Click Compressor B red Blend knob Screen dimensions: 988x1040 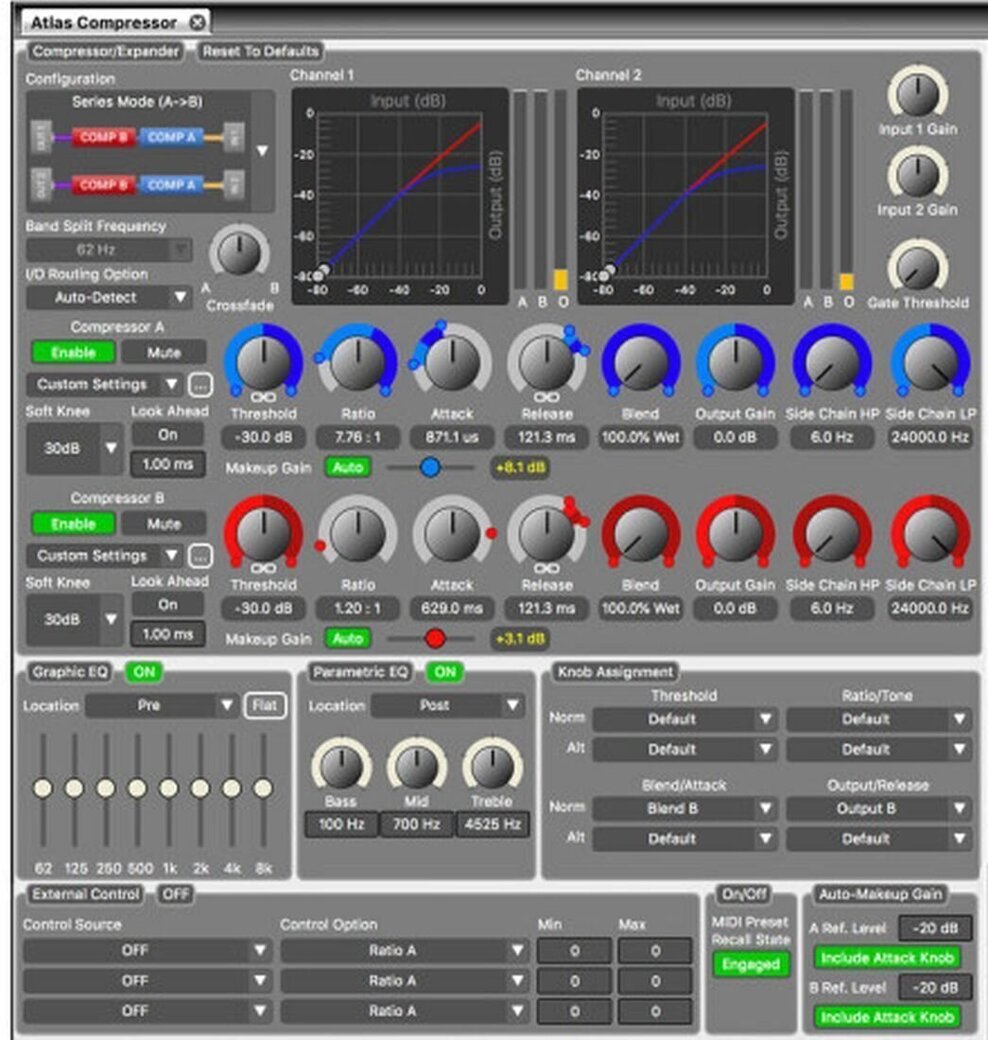point(641,531)
